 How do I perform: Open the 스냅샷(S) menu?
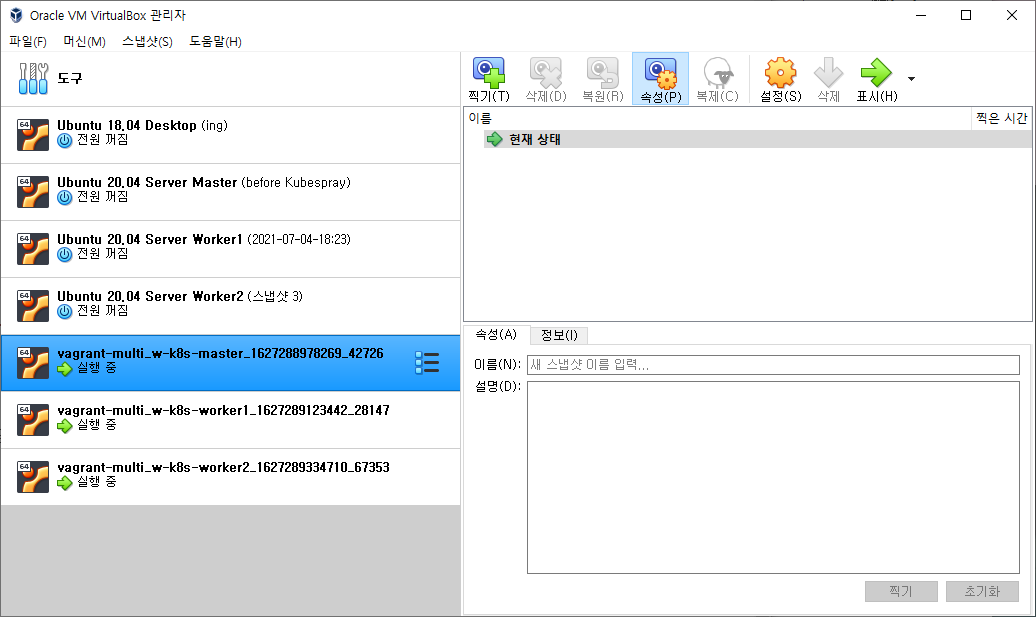pos(147,42)
